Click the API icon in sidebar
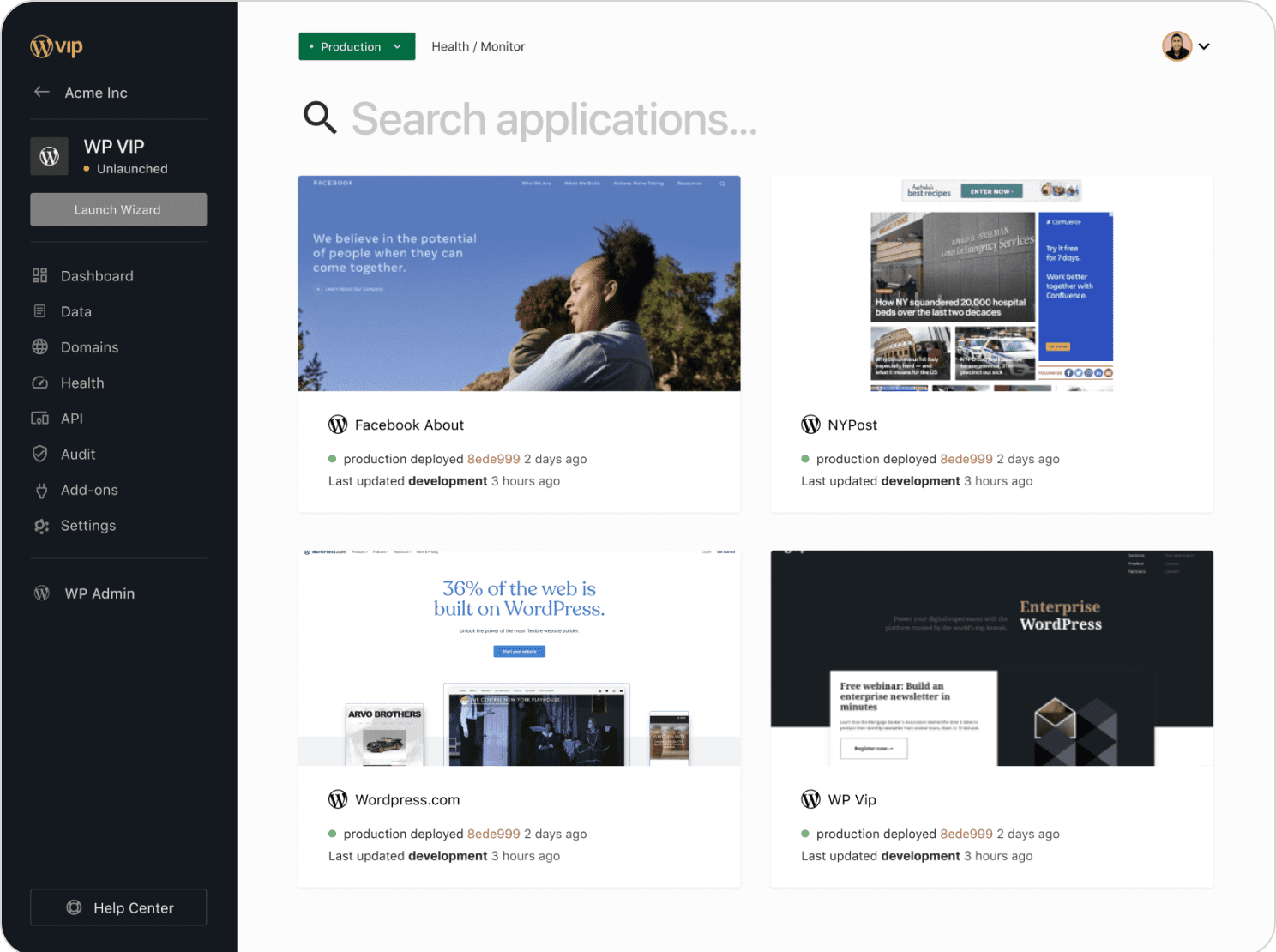Viewport: 1276px width, 952px height. point(39,419)
